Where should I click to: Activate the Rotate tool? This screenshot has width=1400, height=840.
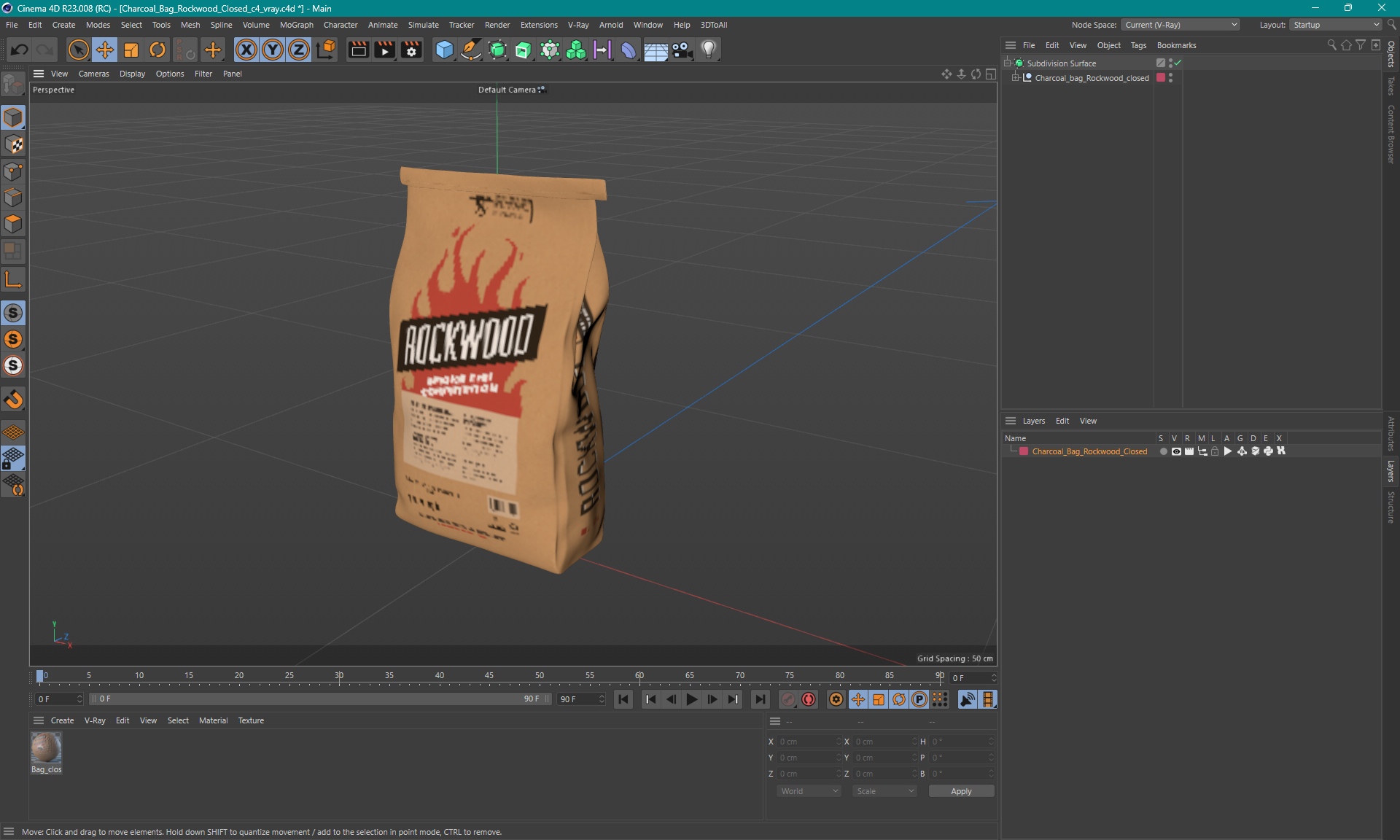click(157, 50)
